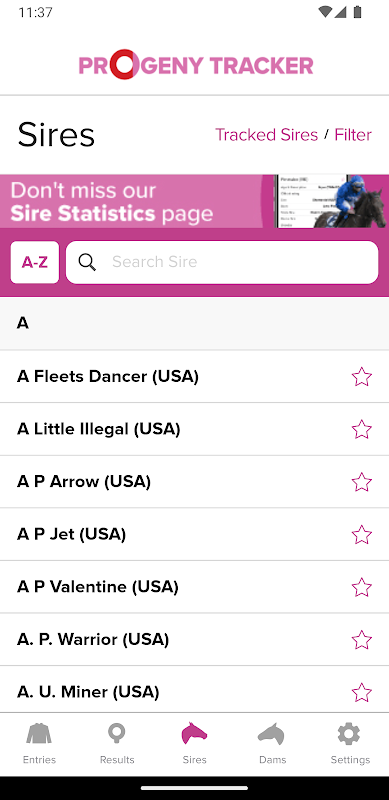Open the Entries jockey silks tab
This screenshot has width=389, height=800.
(39, 743)
